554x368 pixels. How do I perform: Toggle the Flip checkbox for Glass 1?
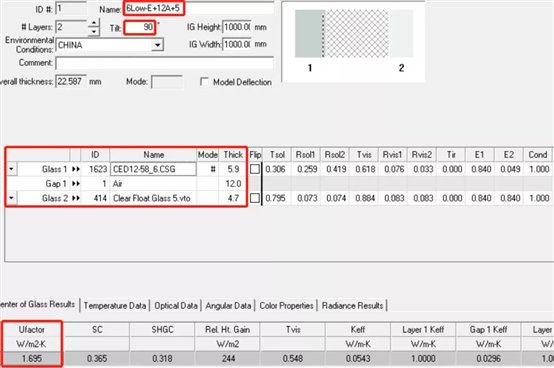254,169
